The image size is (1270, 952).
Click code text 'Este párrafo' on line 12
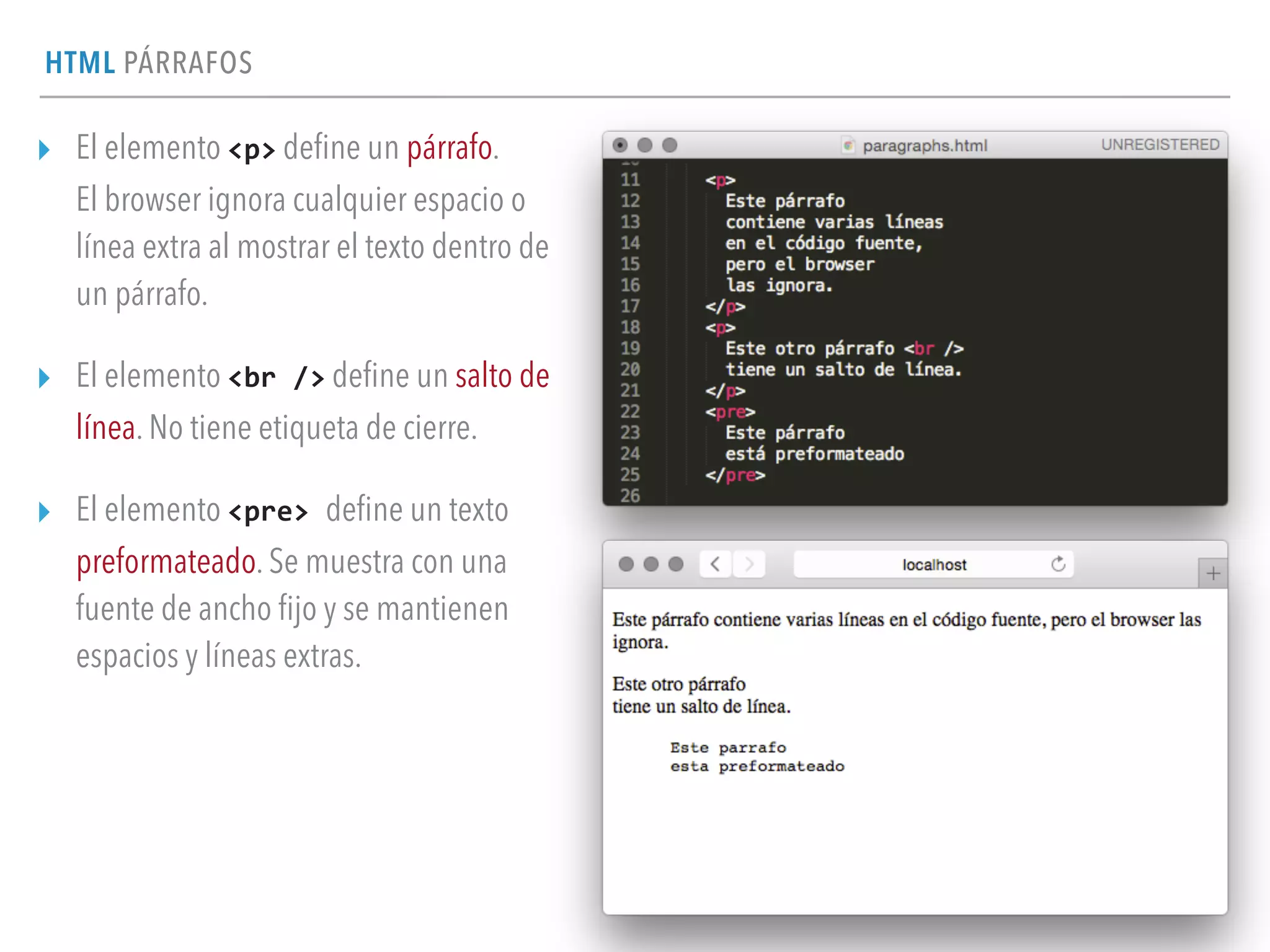click(785, 201)
